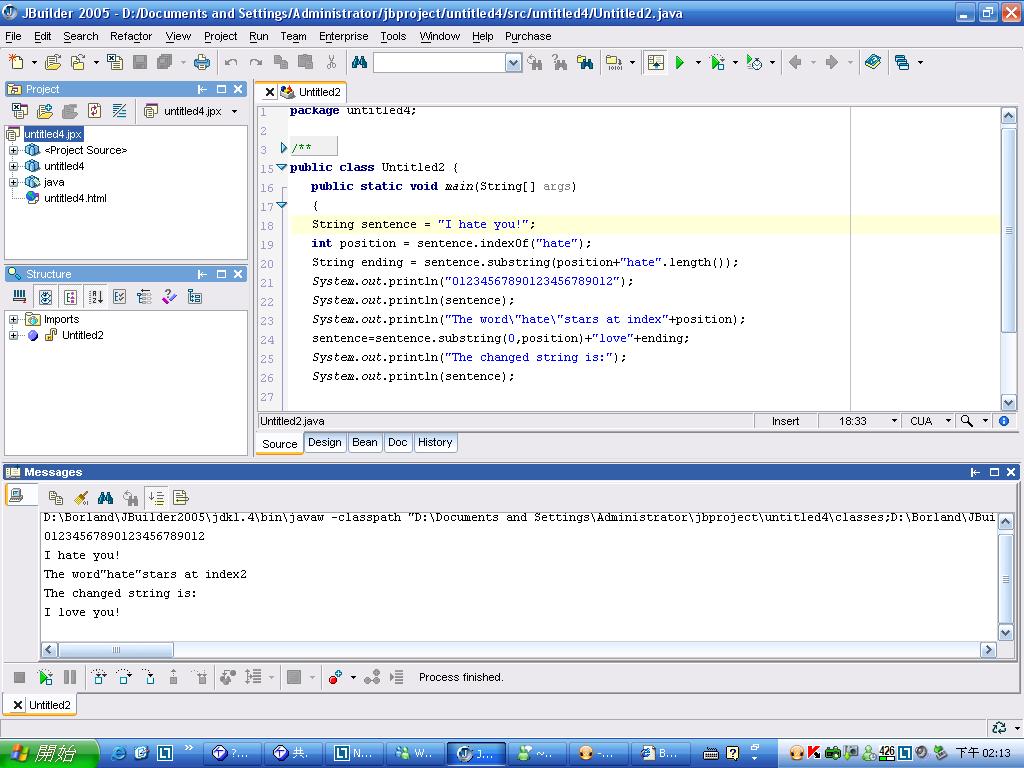
Task: Click the Back navigation arrow icon
Action: click(795, 62)
